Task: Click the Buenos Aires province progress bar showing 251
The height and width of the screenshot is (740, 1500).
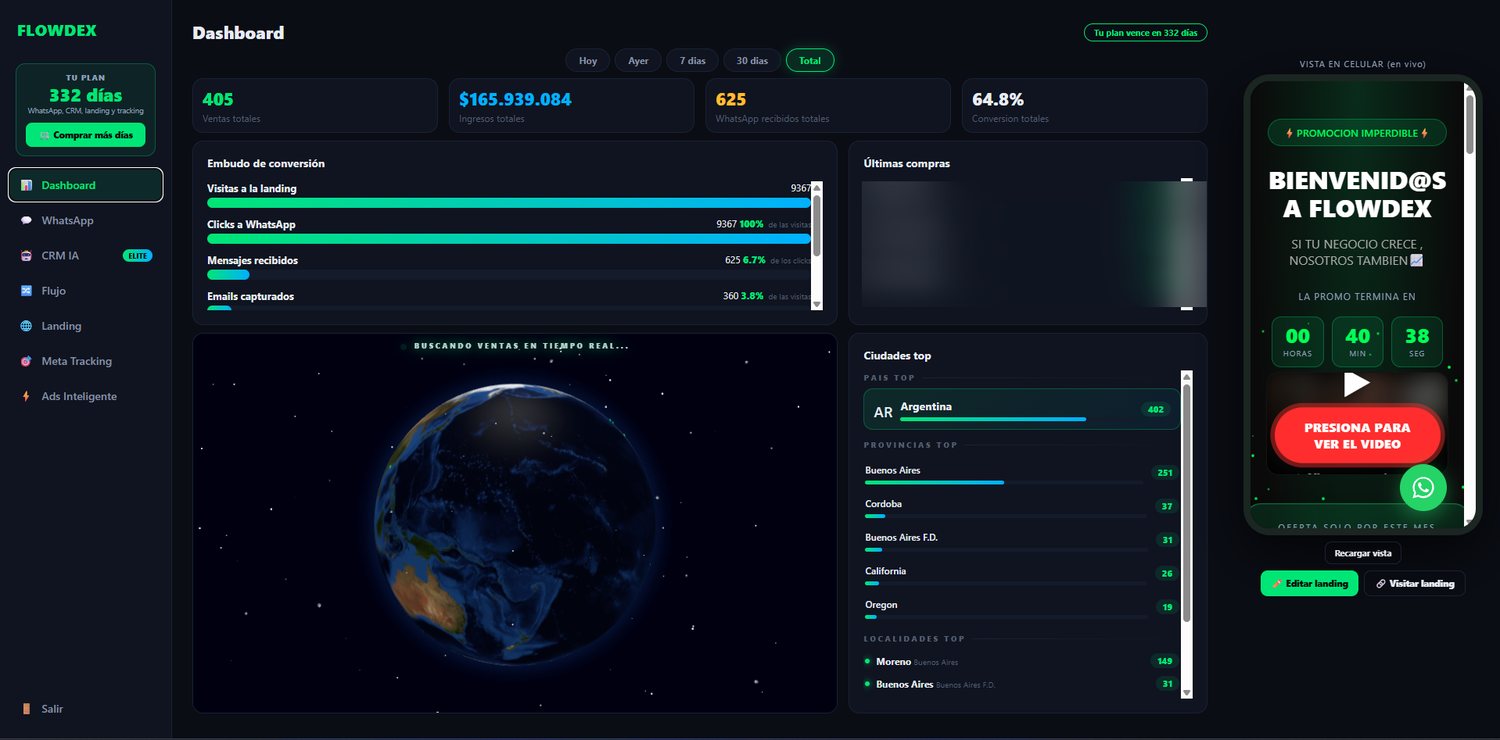Action: click(1004, 482)
